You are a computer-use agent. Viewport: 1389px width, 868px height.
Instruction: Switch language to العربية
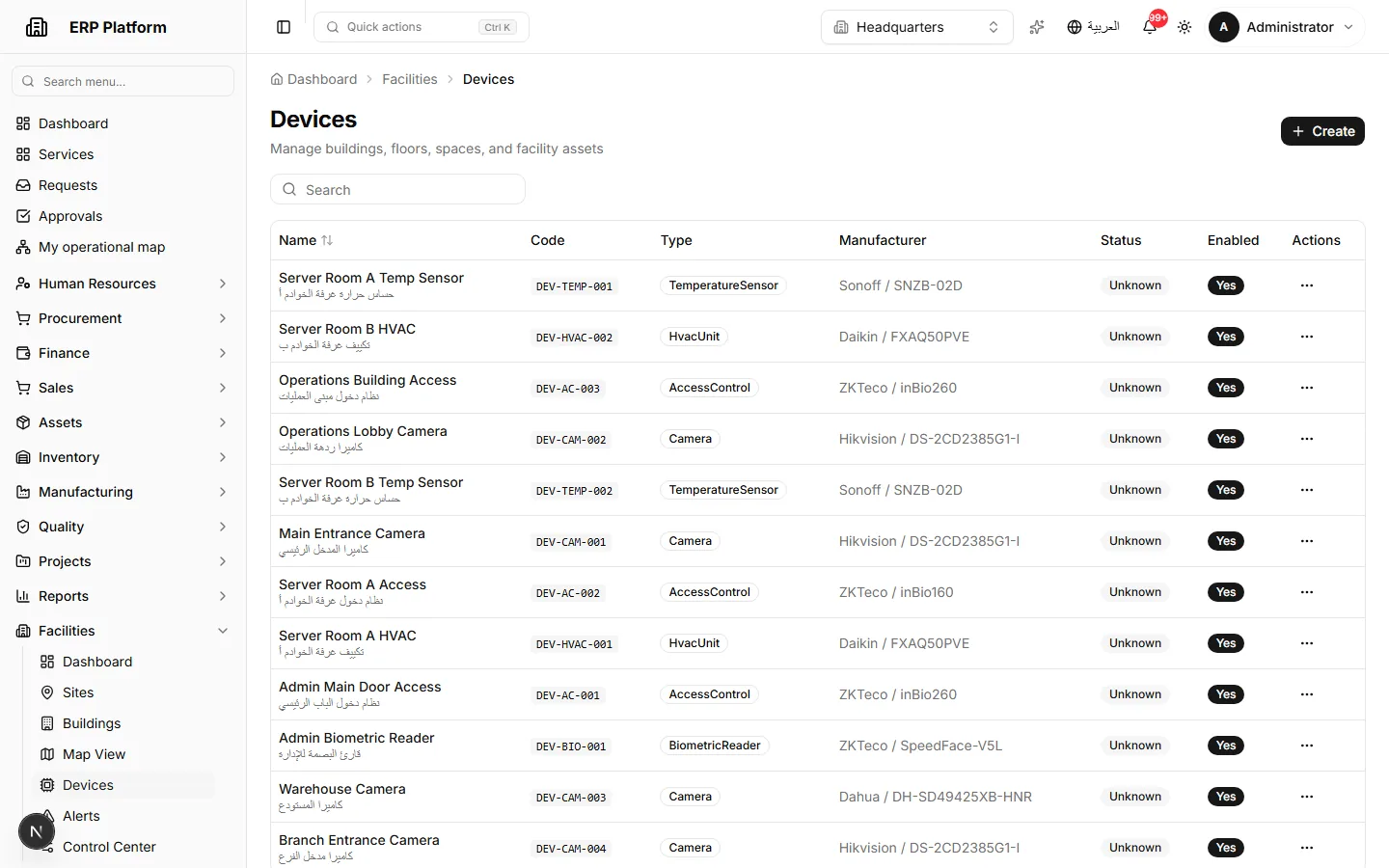click(1093, 27)
